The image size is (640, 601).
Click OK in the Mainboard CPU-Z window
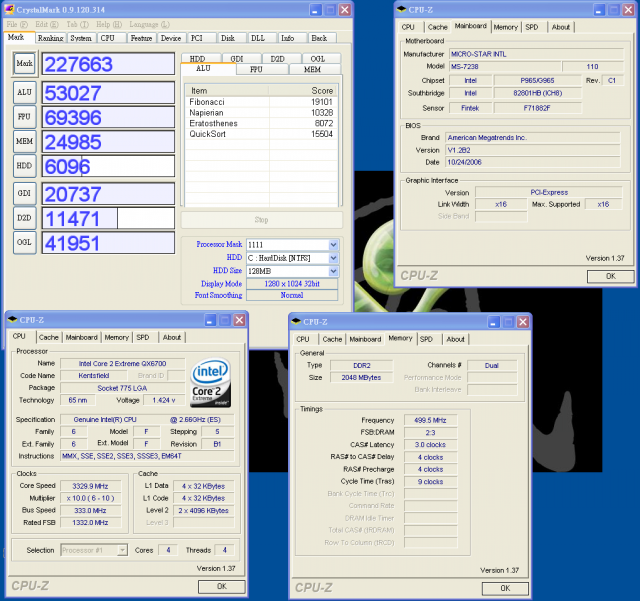(x=611, y=276)
